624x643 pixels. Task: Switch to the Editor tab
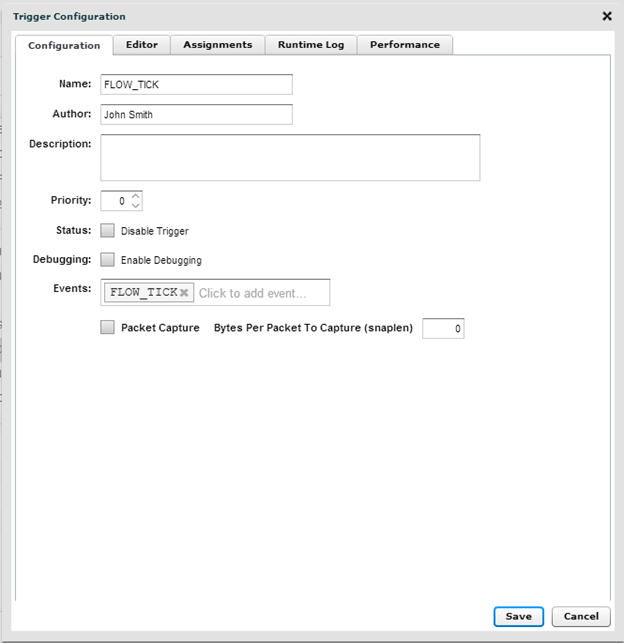pyautogui.click(x=142, y=45)
